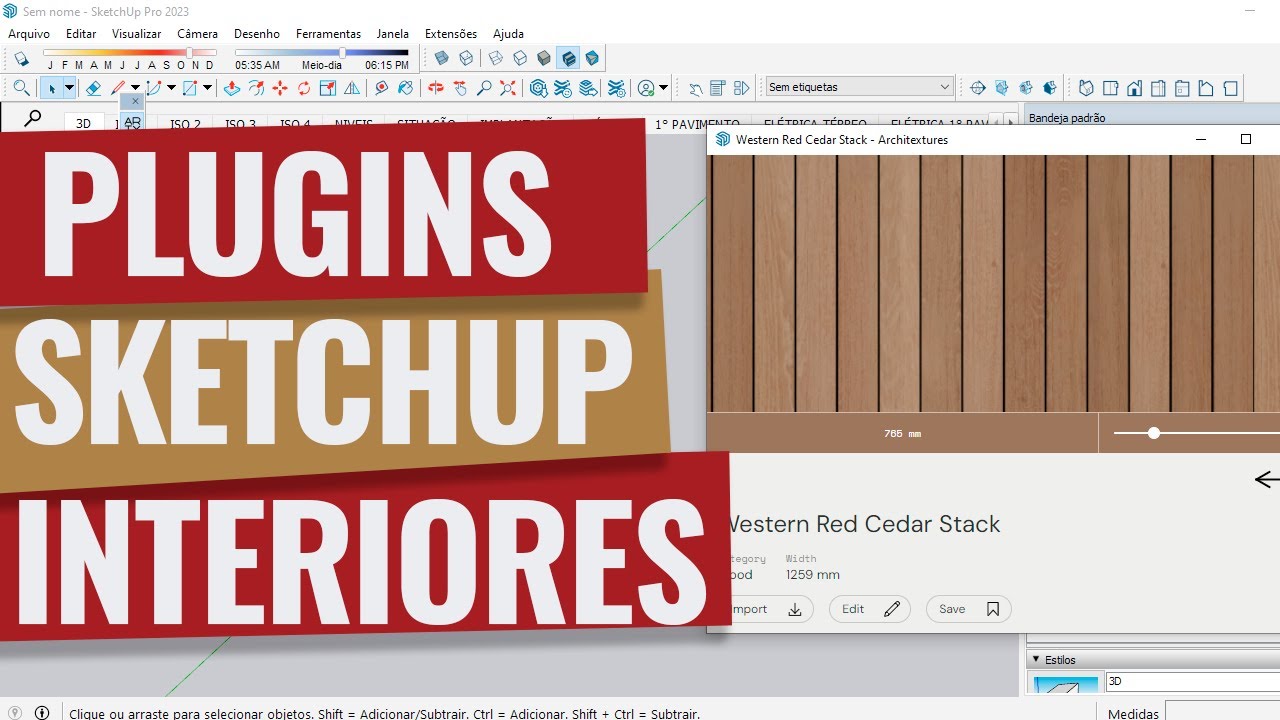Switch to Hidden Line face style
This screenshot has height=720, width=1280.
(520, 58)
